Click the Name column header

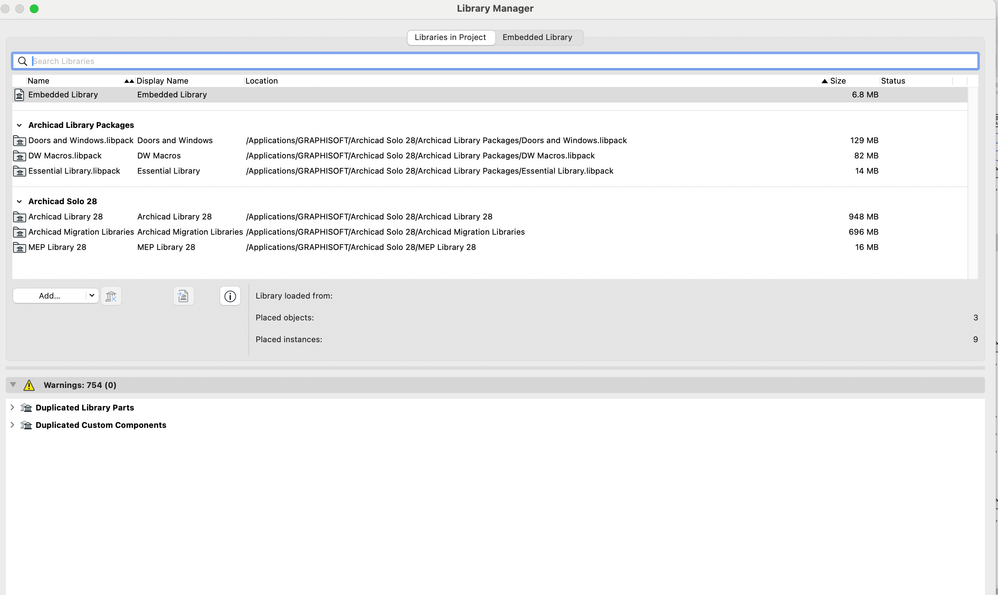(39, 81)
